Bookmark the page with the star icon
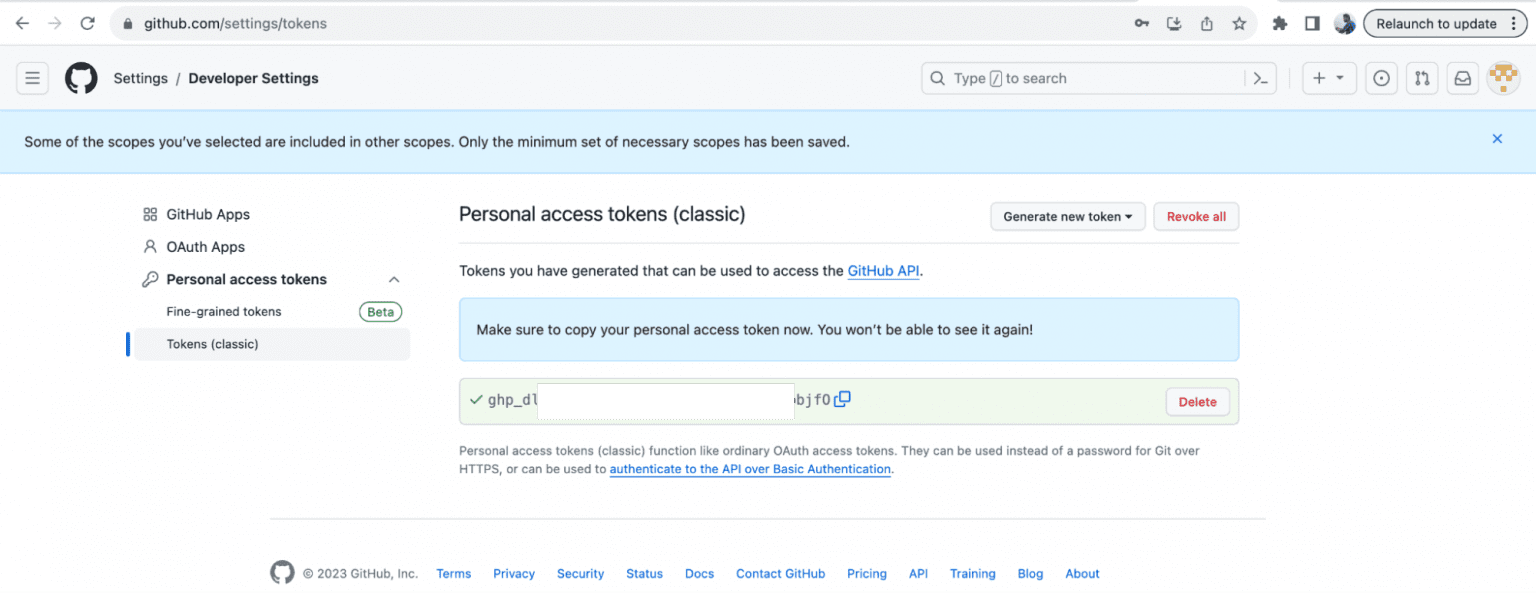 point(1239,23)
